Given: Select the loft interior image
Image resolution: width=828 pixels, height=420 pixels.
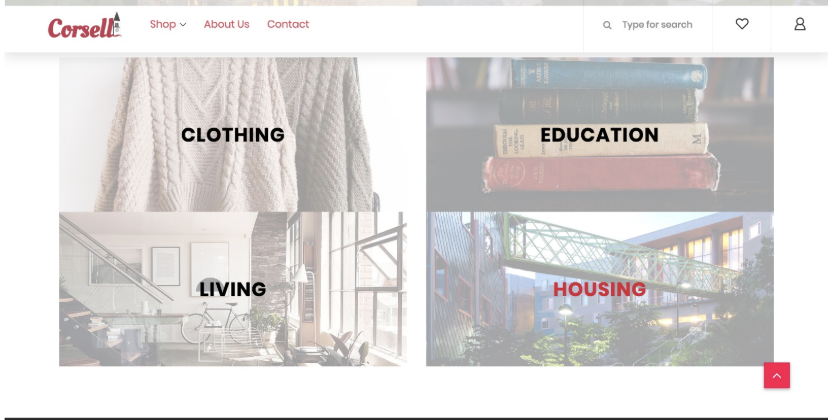Looking at the screenshot, I should (233, 289).
